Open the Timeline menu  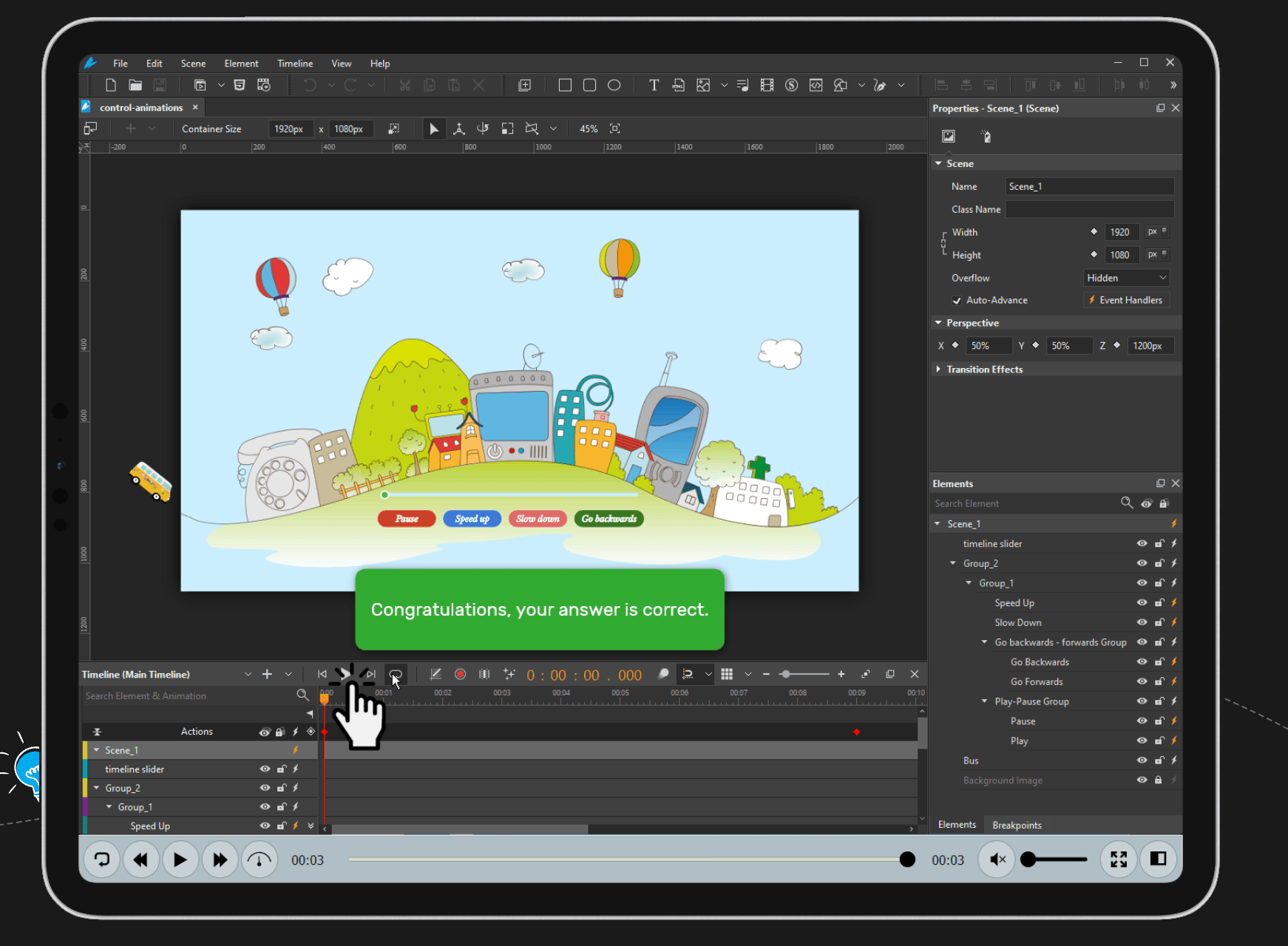[x=294, y=64]
